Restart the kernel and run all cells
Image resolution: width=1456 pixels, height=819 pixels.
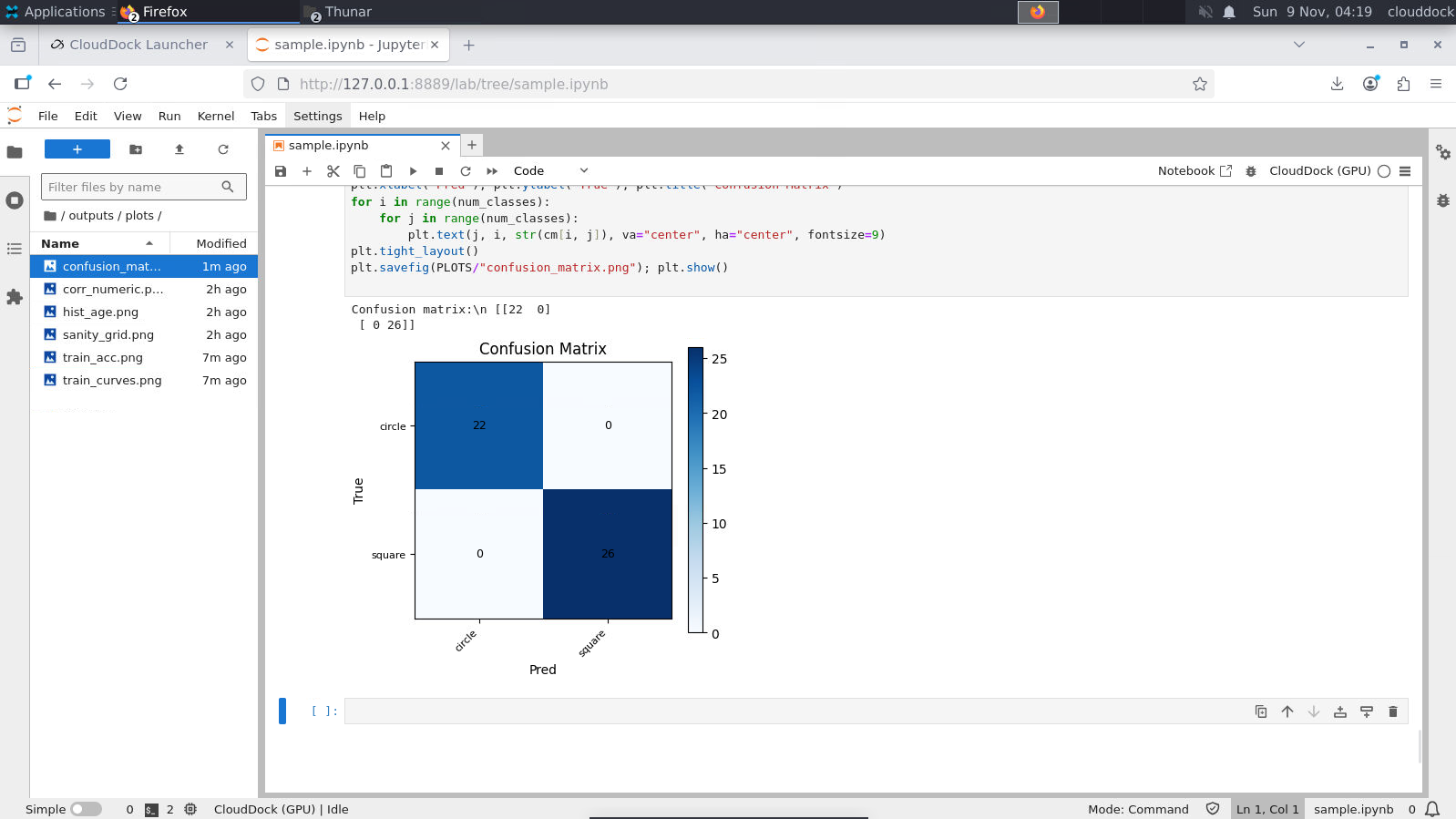492,171
